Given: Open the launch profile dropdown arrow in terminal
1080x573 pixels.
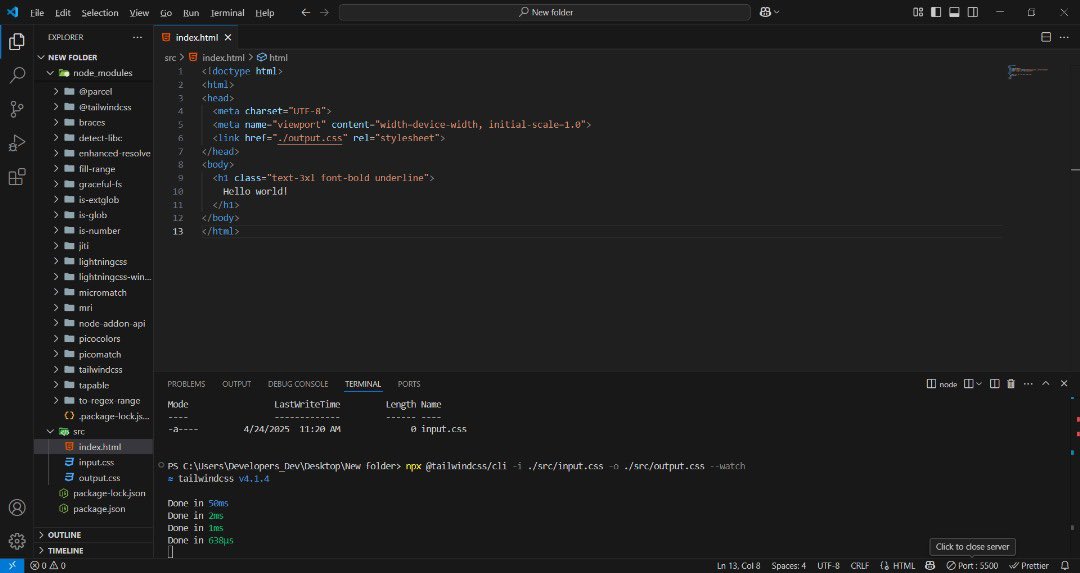Looking at the screenshot, I should [978, 384].
